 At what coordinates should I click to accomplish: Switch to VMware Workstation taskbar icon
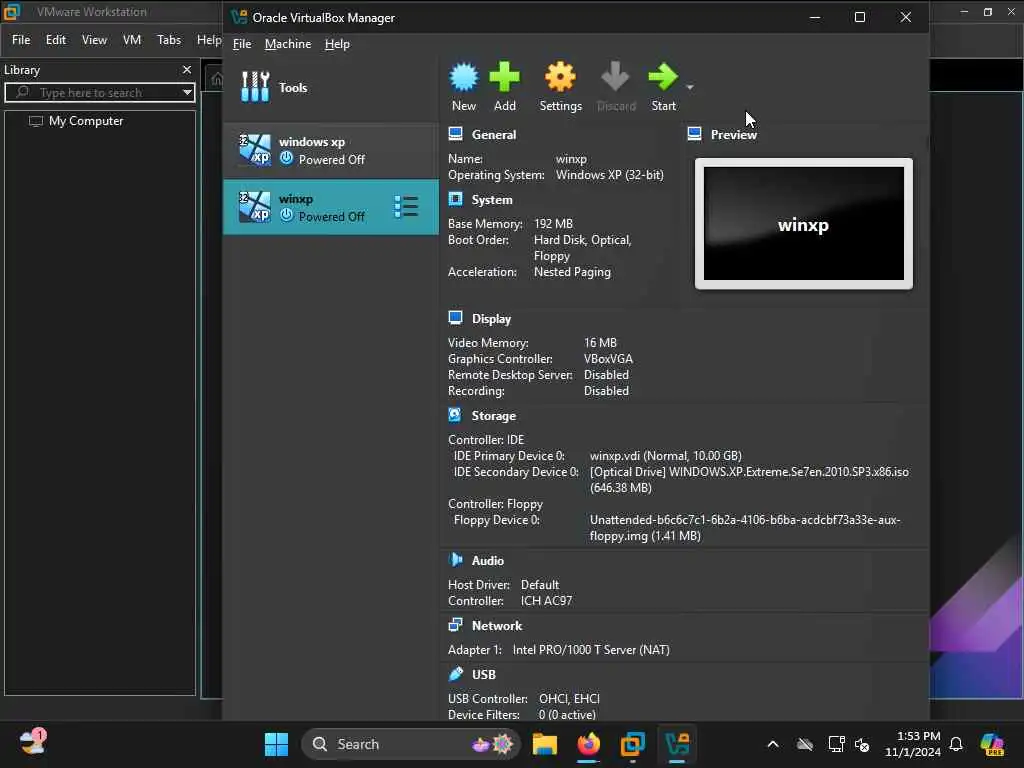[632, 744]
